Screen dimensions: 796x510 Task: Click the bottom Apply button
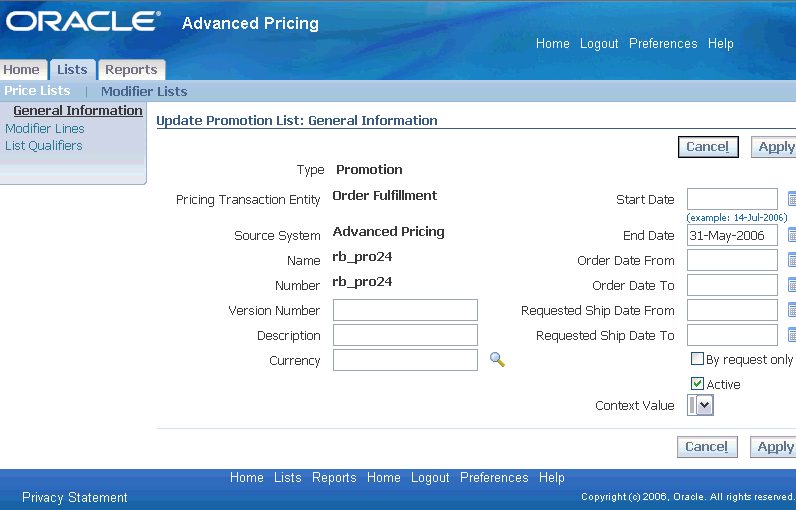(773, 447)
